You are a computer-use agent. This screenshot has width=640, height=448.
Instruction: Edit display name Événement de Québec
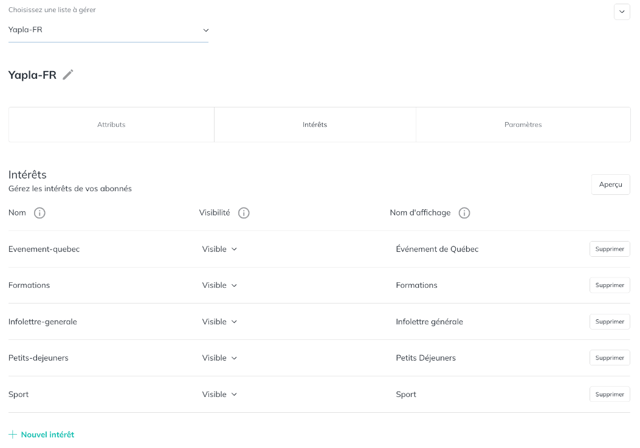(437, 249)
